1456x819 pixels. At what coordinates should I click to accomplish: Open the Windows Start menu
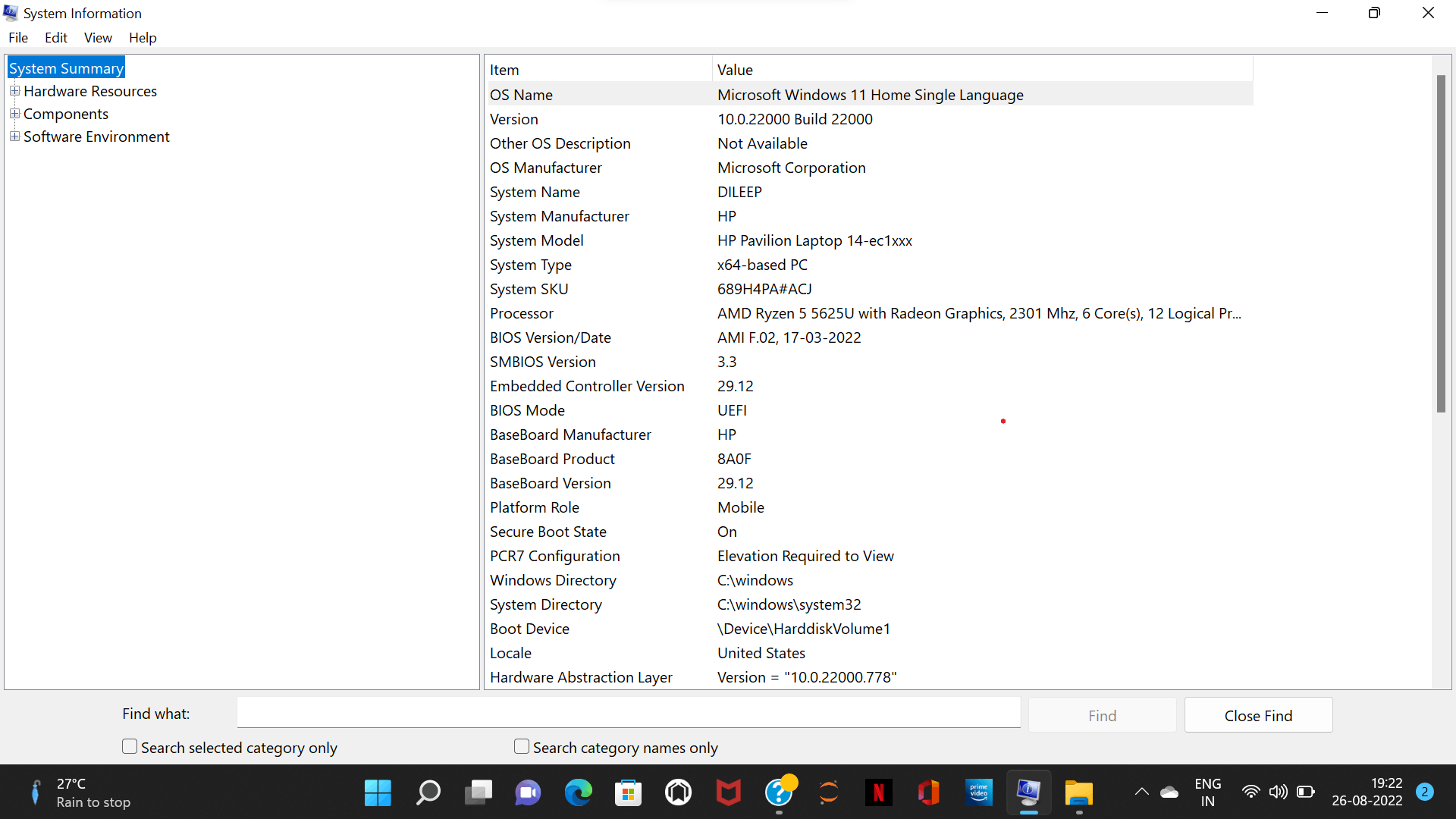[x=378, y=792]
